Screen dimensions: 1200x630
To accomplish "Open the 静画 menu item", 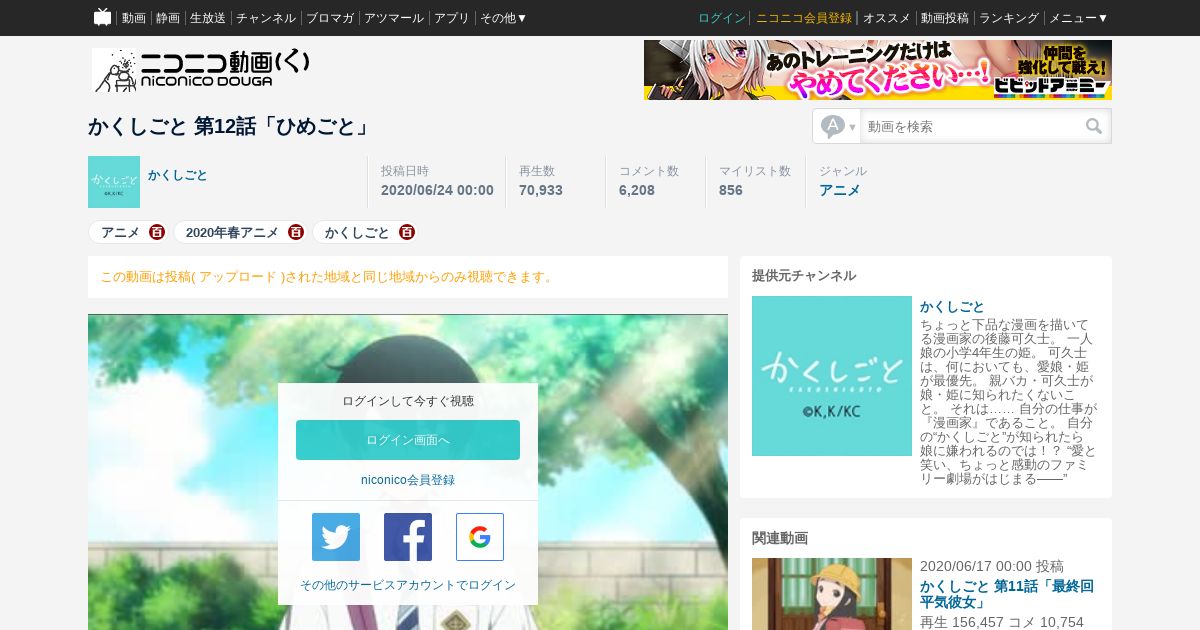I will 168,18.
